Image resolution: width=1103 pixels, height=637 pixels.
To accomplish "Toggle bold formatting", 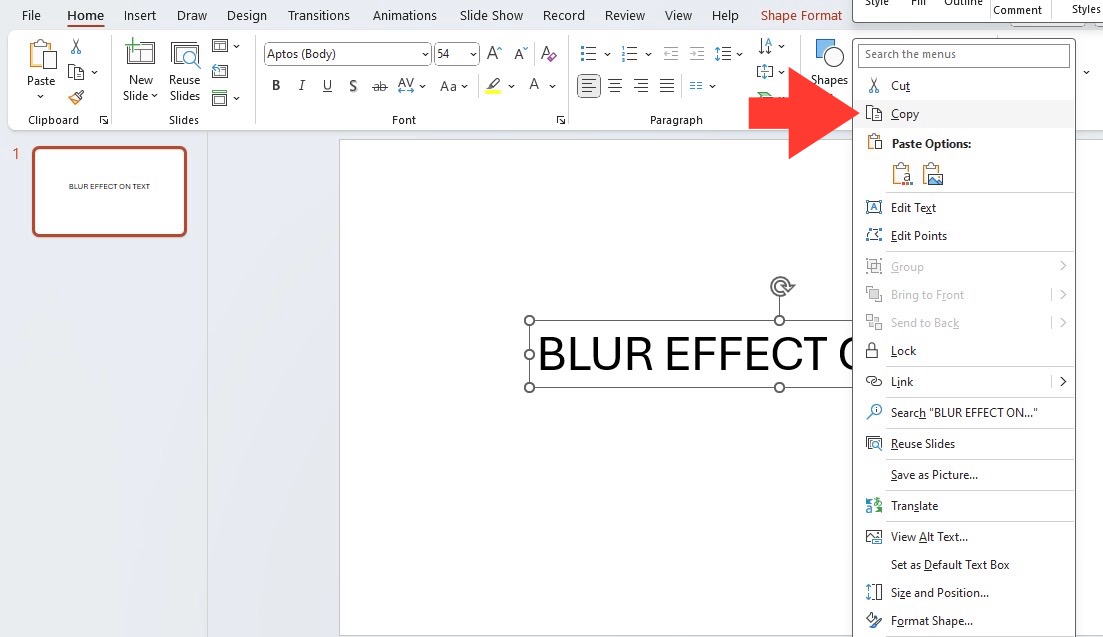I will pyautogui.click(x=276, y=86).
